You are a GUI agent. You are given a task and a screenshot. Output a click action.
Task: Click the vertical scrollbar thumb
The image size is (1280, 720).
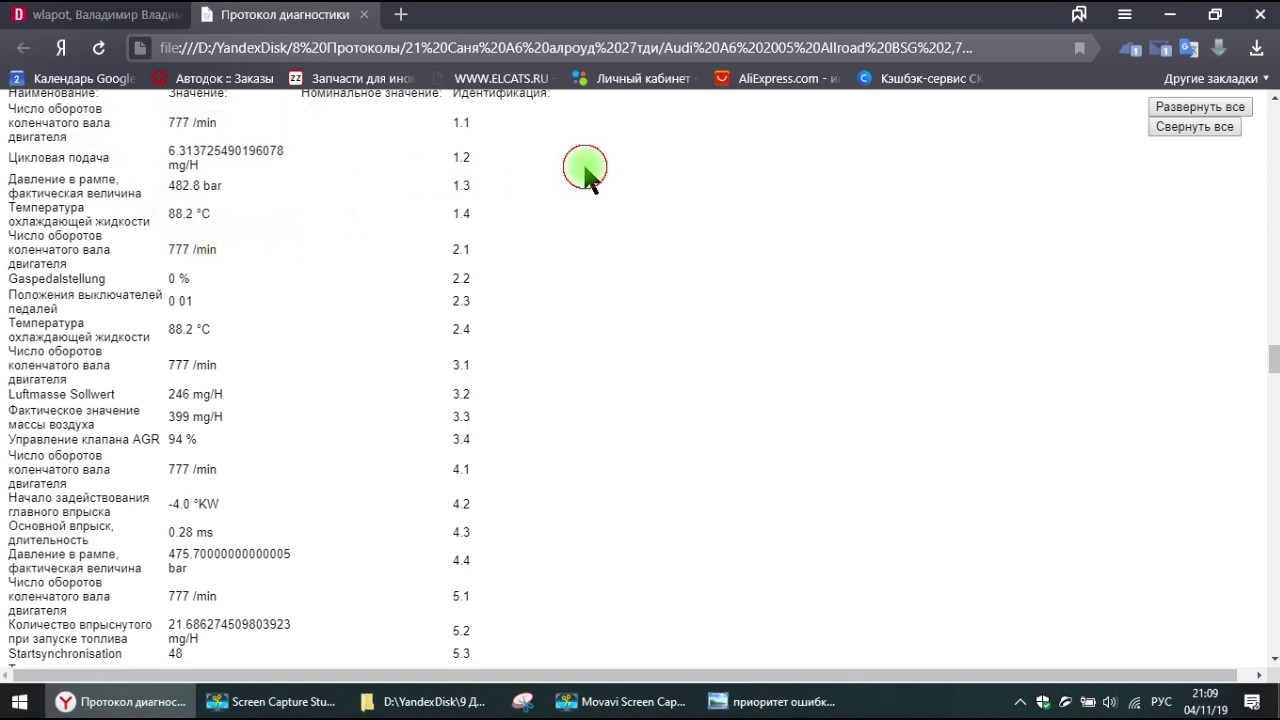[x=1274, y=359]
